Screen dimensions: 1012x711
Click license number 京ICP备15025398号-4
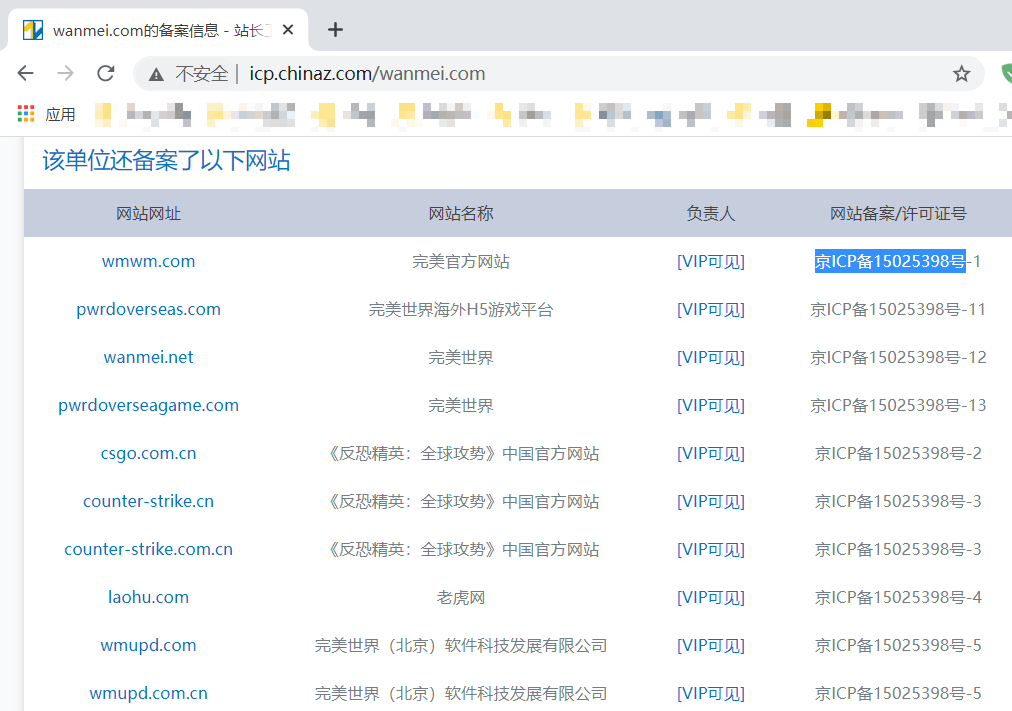pyautogui.click(x=898, y=597)
